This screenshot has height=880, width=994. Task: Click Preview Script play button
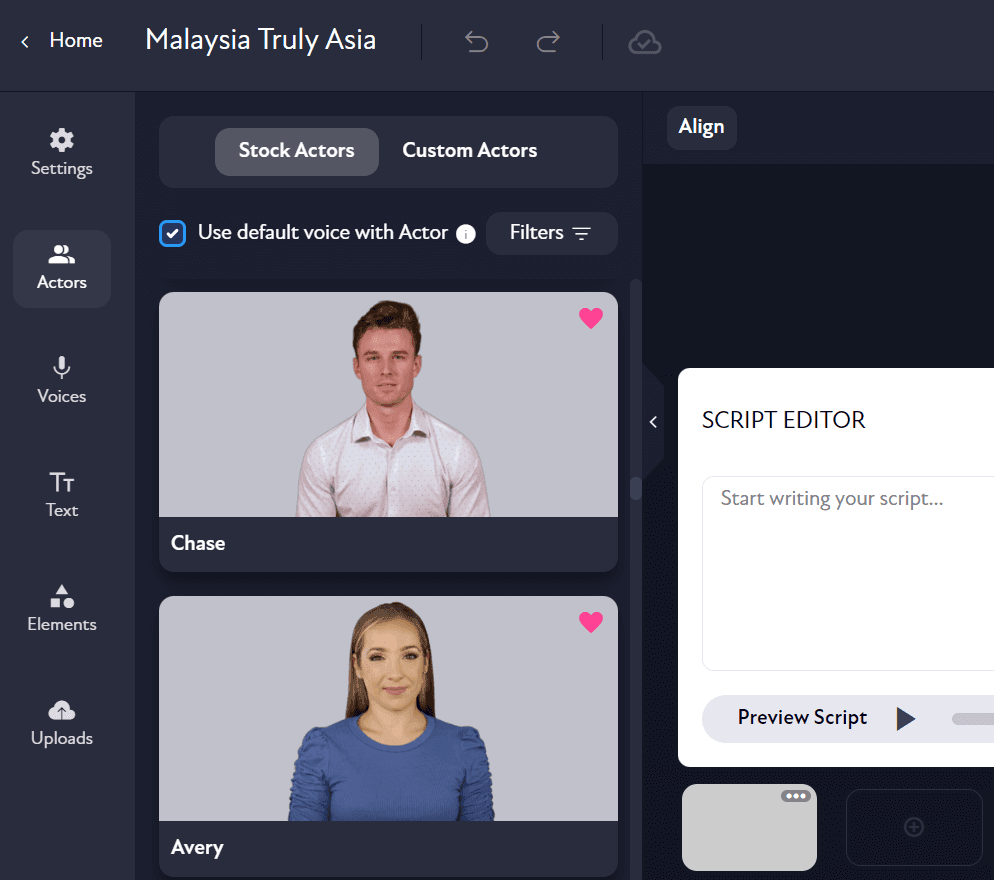pyautogui.click(x=905, y=718)
